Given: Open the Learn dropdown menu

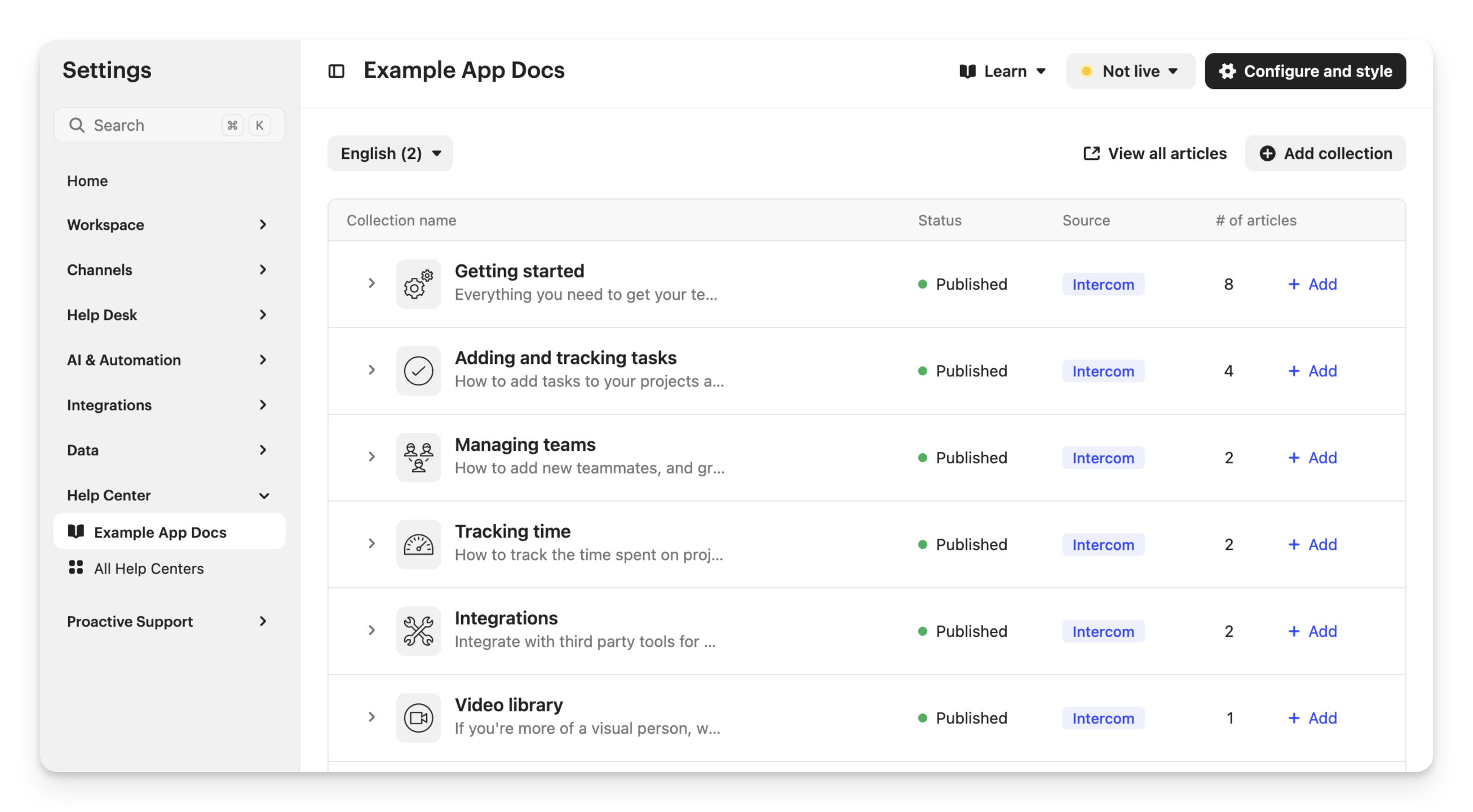Looking at the screenshot, I should pyautogui.click(x=1003, y=72).
